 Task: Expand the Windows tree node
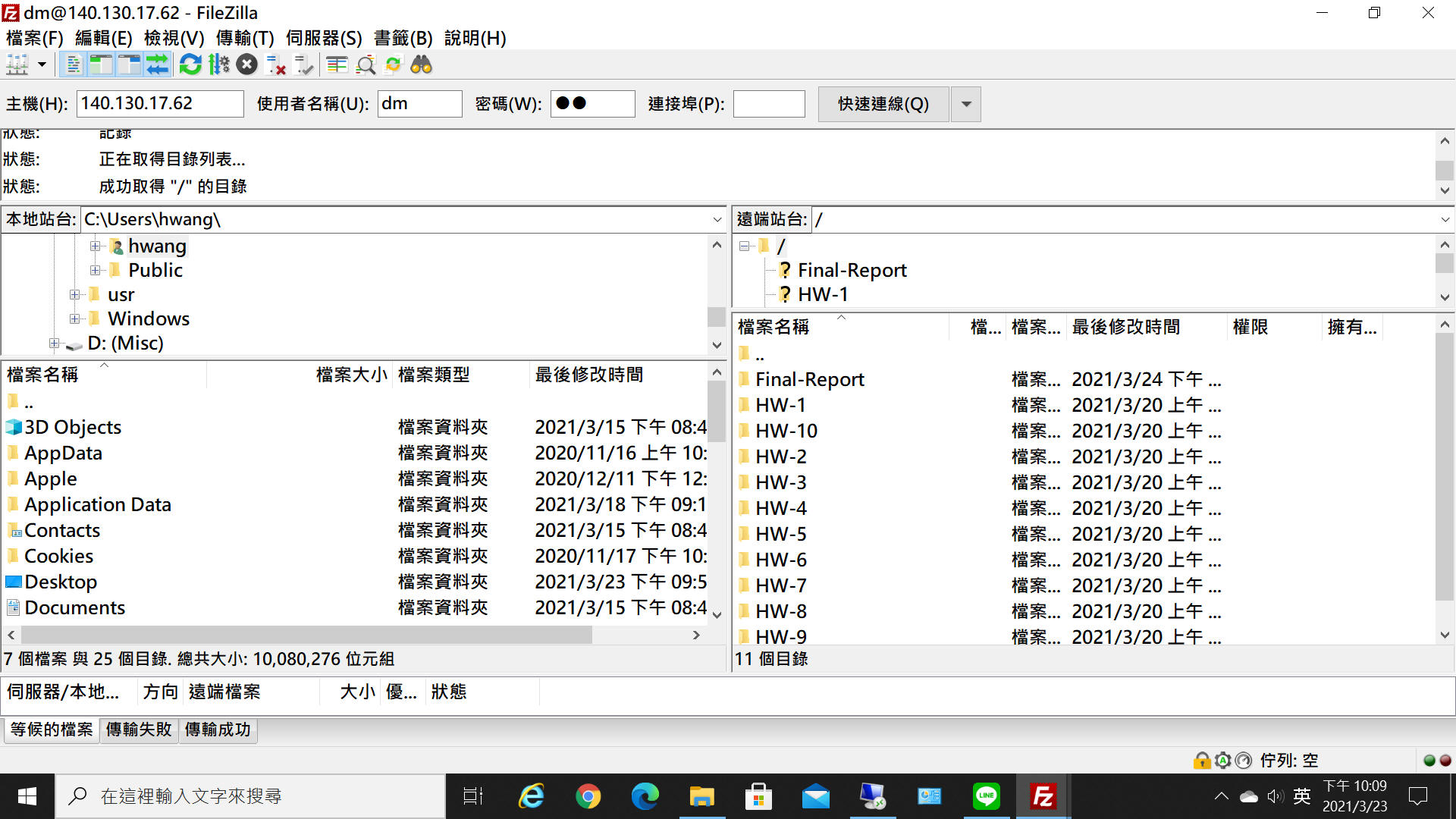[x=75, y=319]
